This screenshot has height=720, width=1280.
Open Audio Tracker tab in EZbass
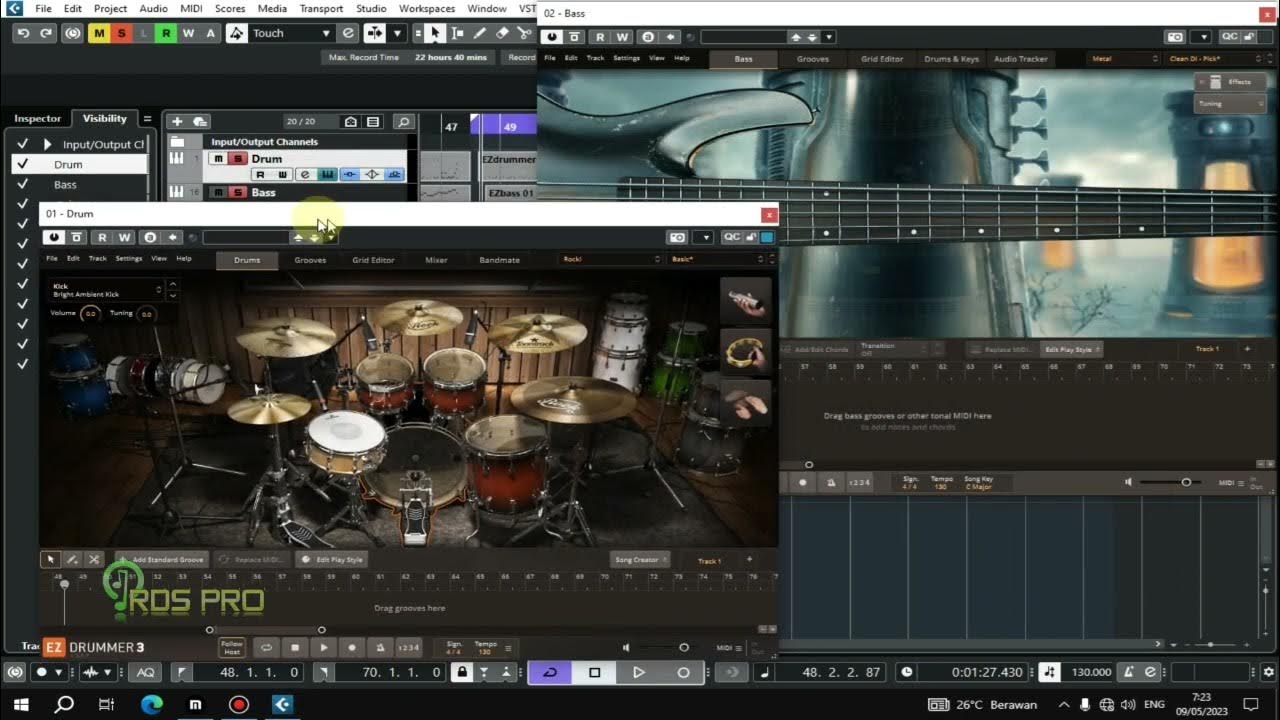click(1020, 59)
